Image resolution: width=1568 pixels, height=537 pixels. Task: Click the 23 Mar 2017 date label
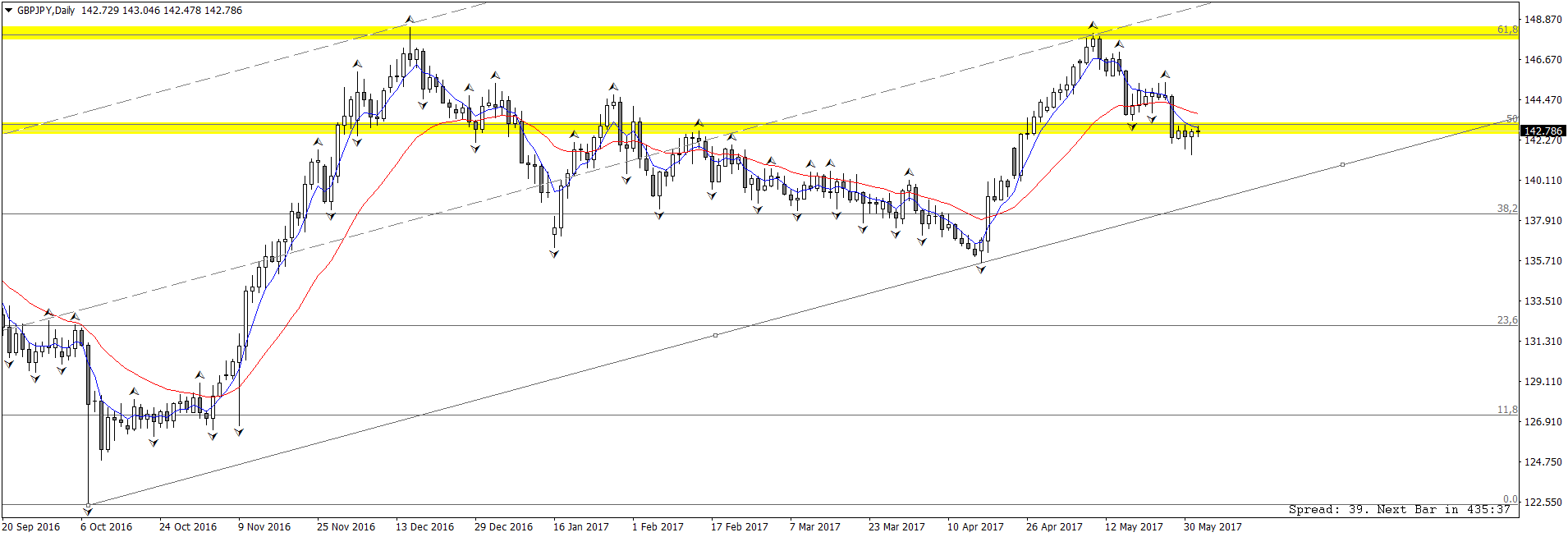click(x=896, y=527)
